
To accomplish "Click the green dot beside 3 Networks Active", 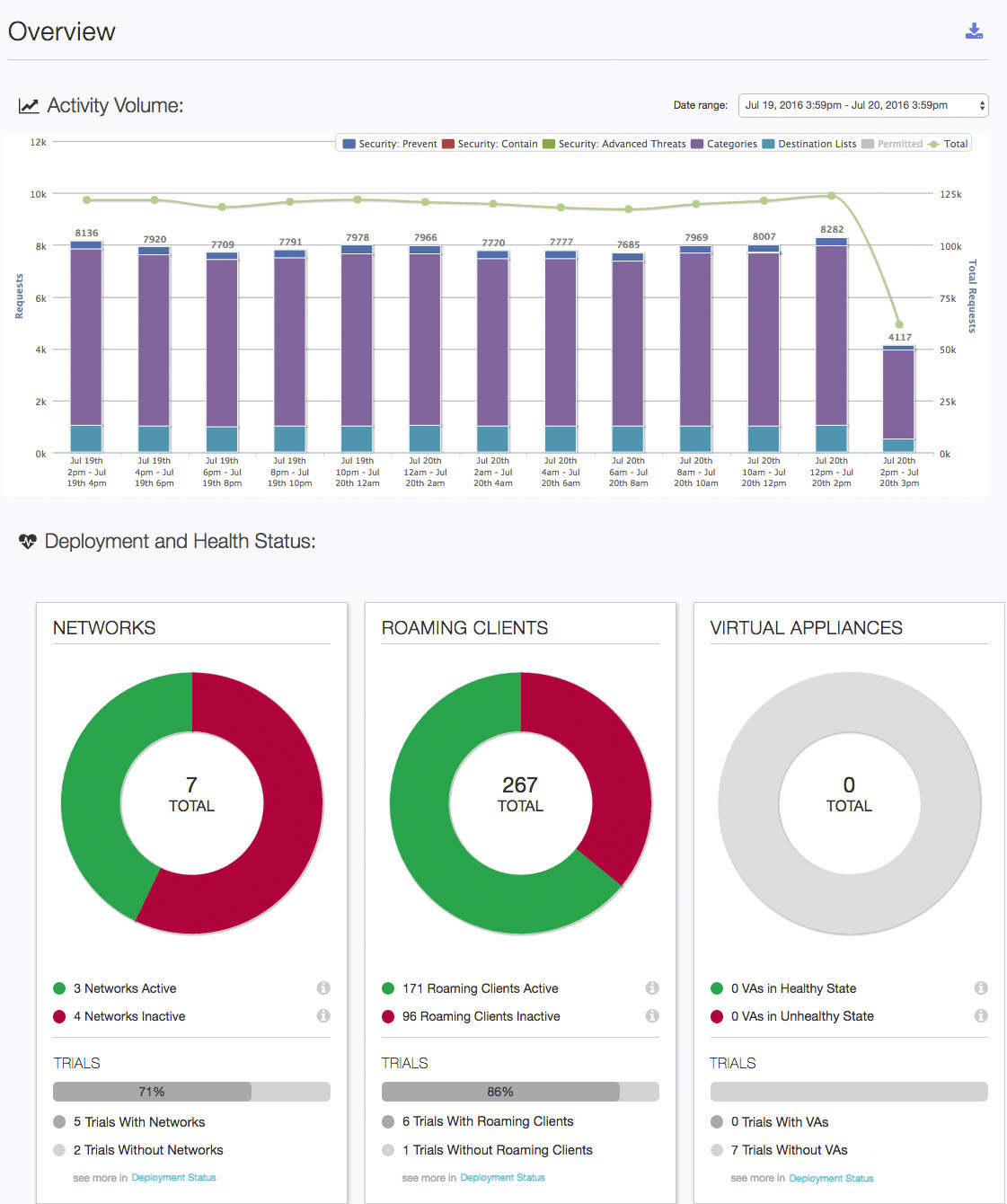I will (59, 988).
